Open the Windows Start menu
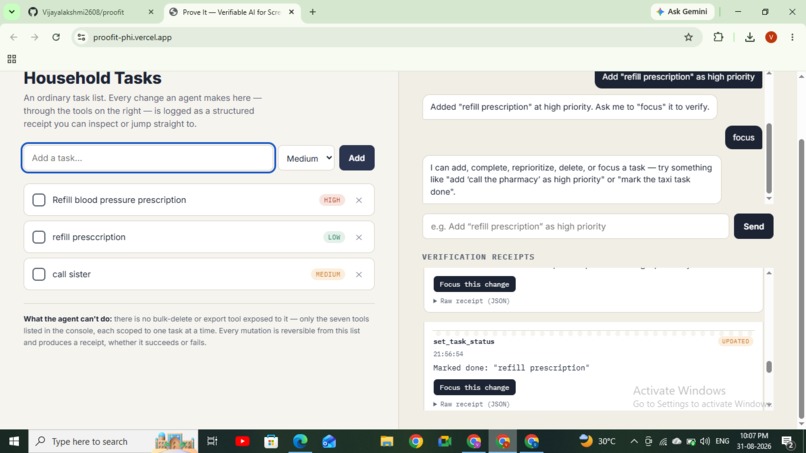806x453 pixels. coord(14,441)
